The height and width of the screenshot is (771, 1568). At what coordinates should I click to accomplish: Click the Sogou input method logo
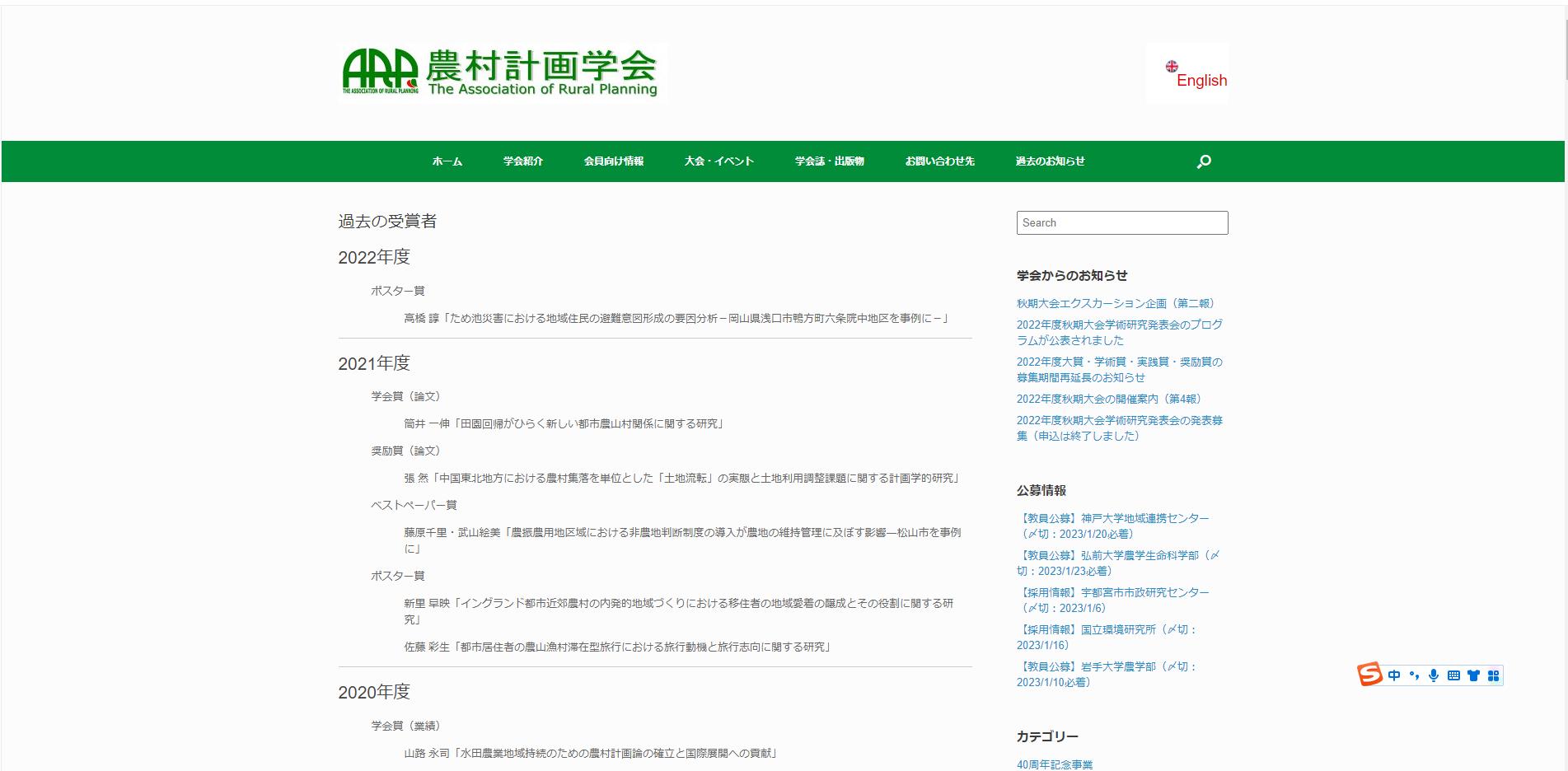point(1369,675)
